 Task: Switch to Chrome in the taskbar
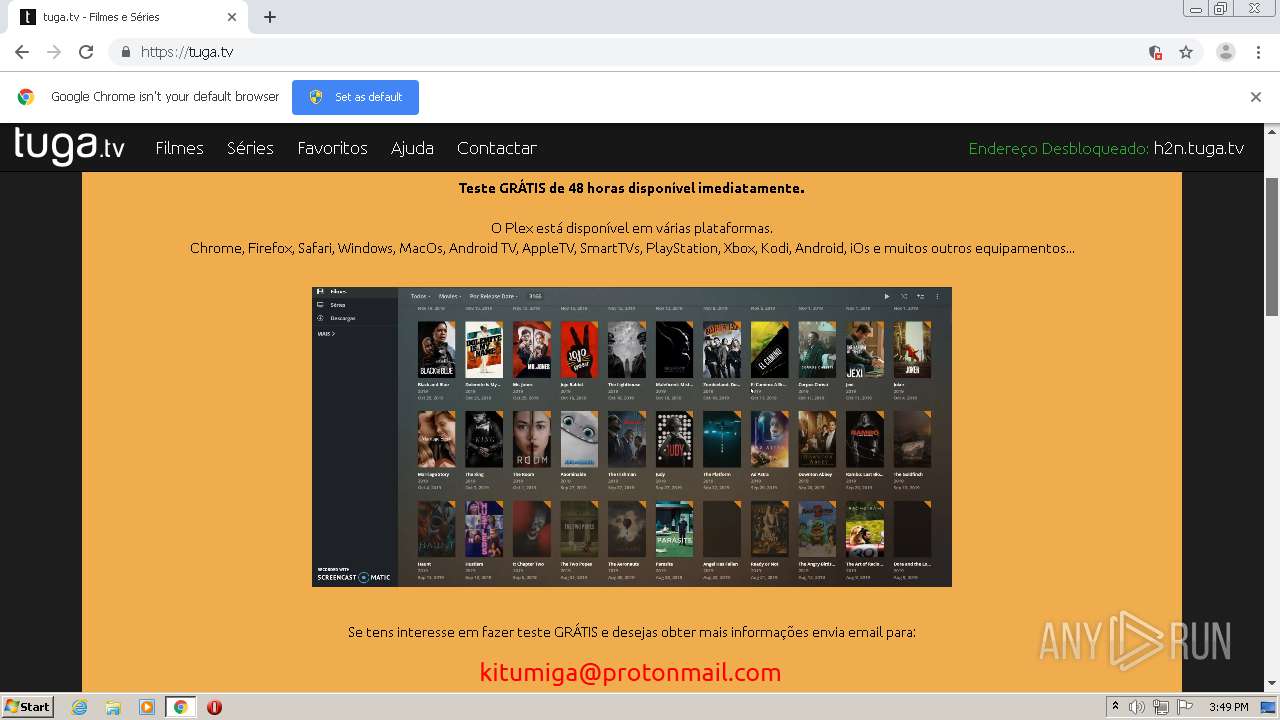pos(180,707)
